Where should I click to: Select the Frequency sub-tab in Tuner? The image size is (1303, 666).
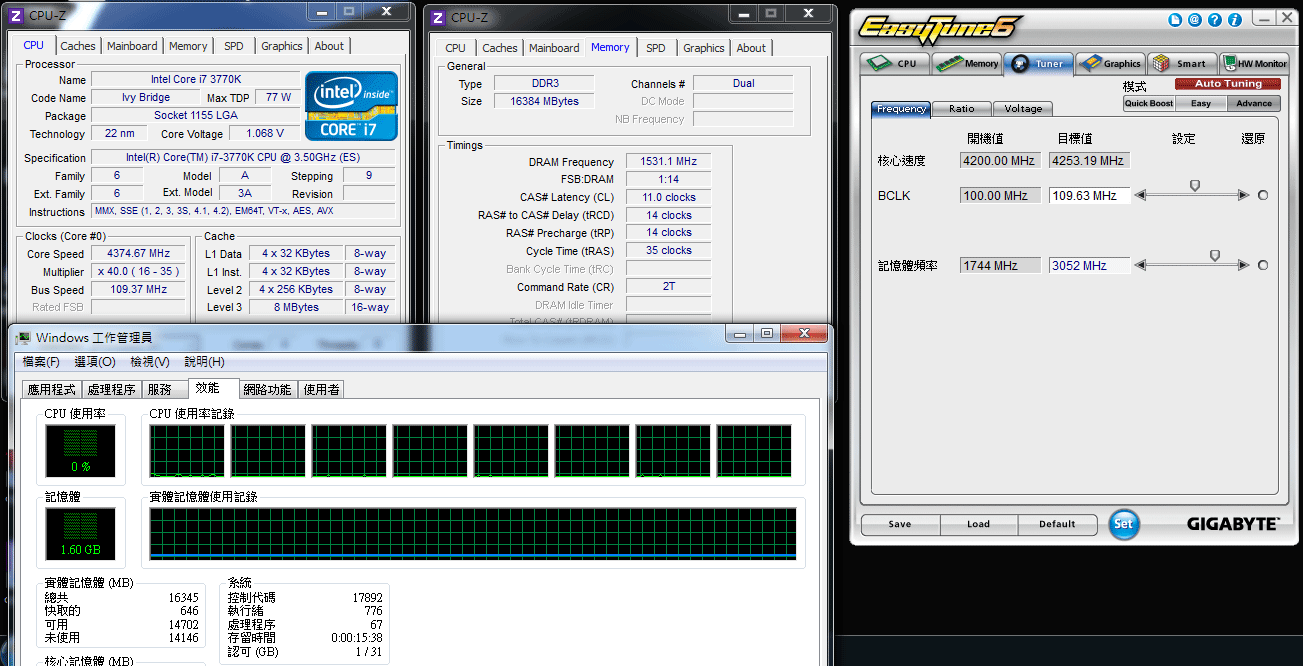[901, 109]
